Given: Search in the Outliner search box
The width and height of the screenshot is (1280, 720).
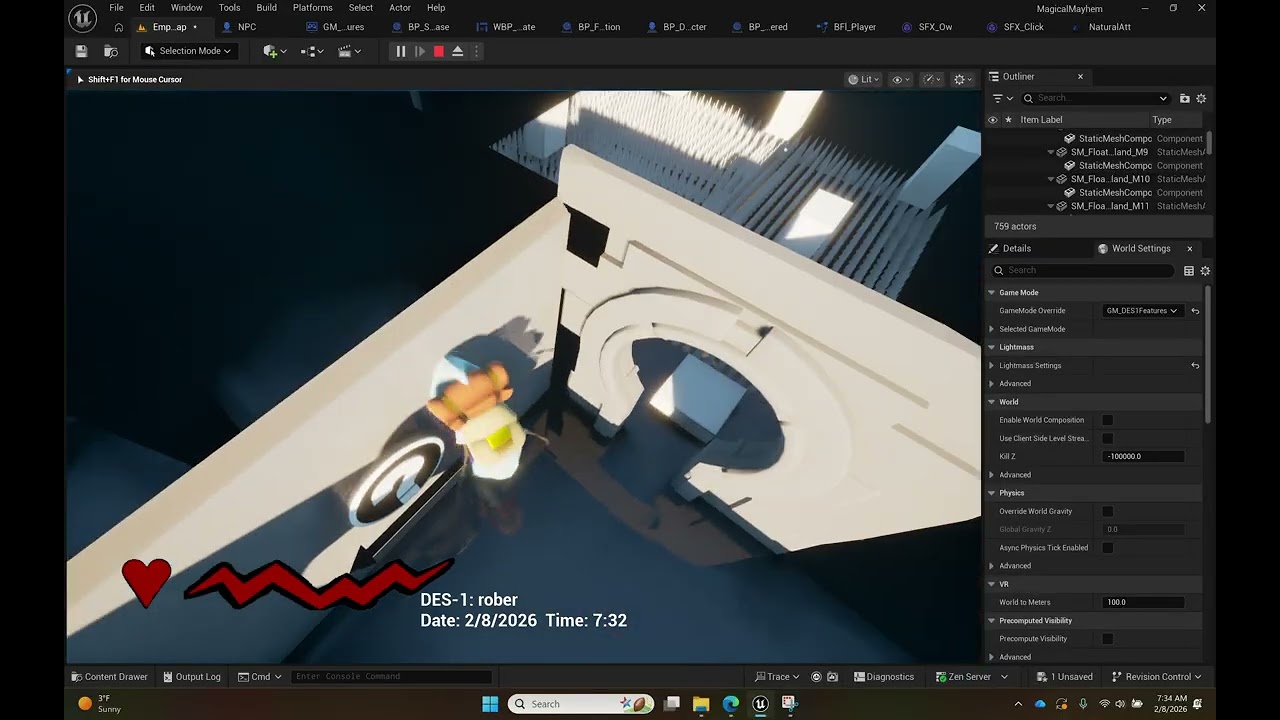Looking at the screenshot, I should click(x=1095, y=98).
